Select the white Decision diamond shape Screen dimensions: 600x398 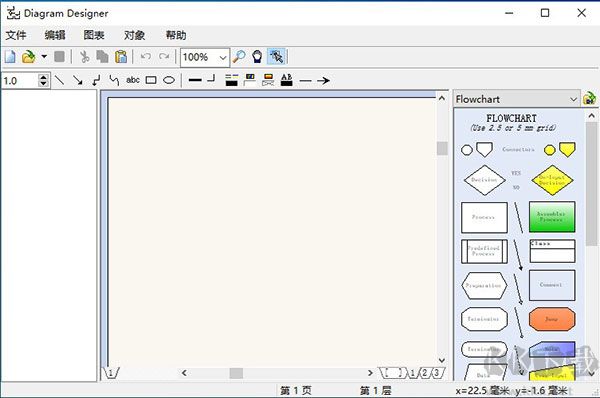pos(484,180)
